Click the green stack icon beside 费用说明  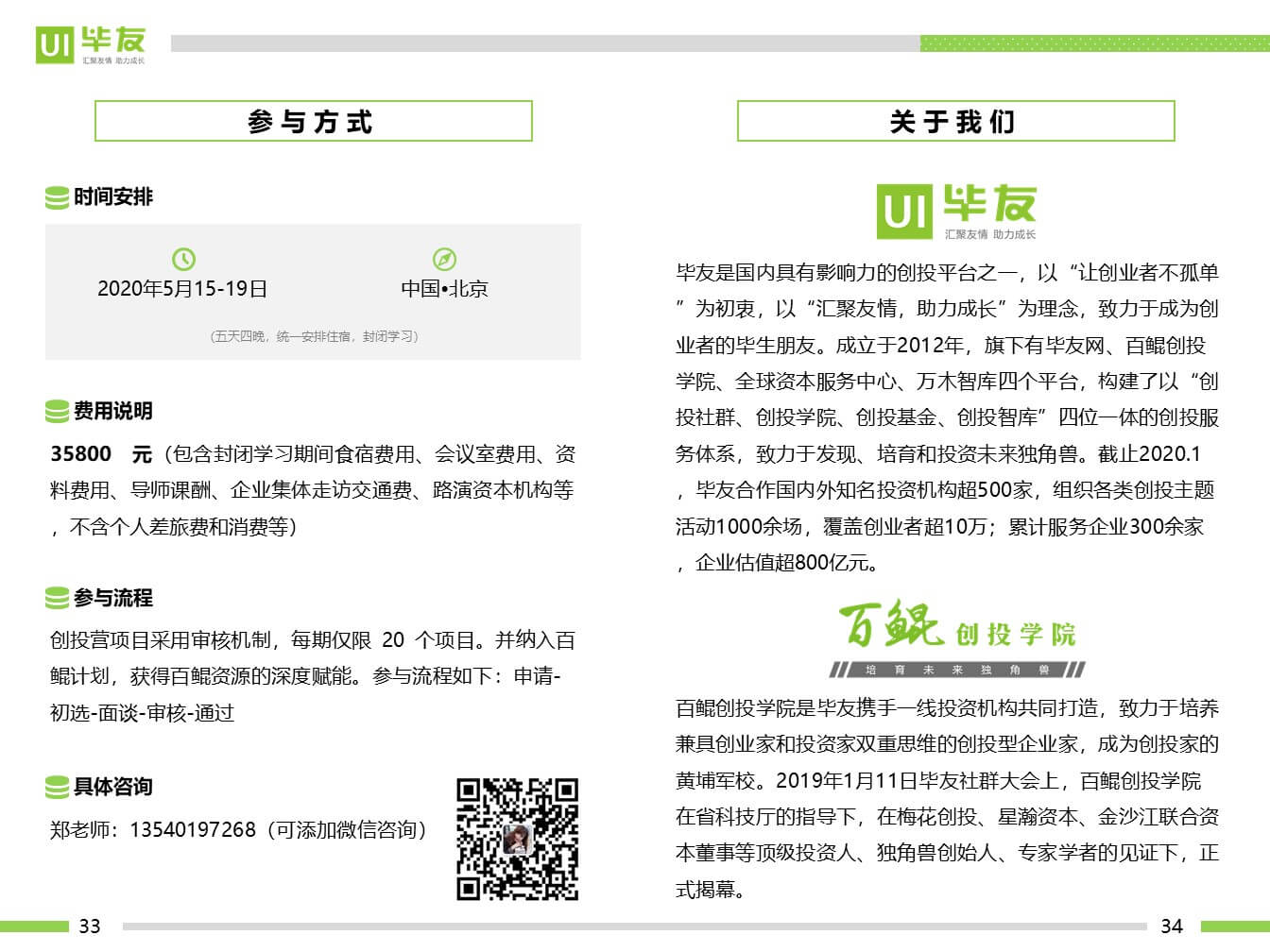point(57,412)
